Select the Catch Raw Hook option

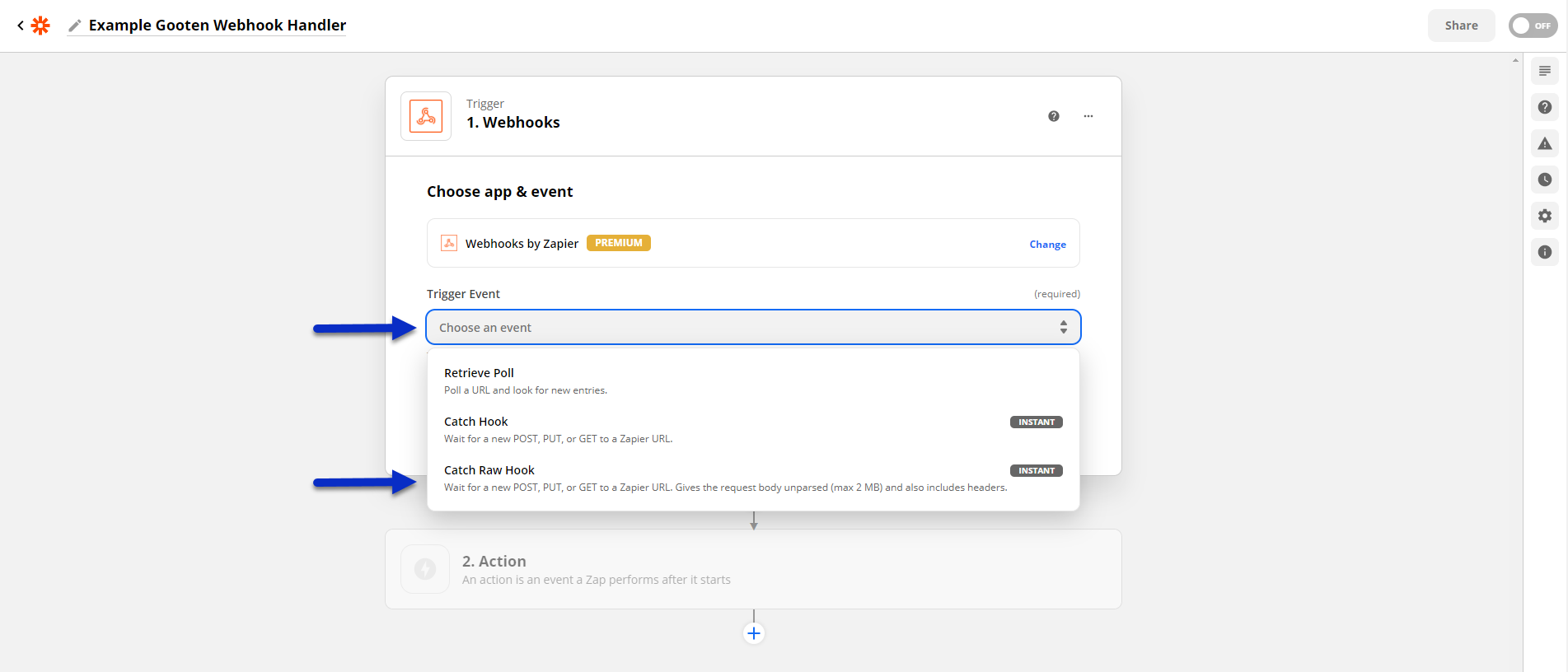(x=753, y=478)
